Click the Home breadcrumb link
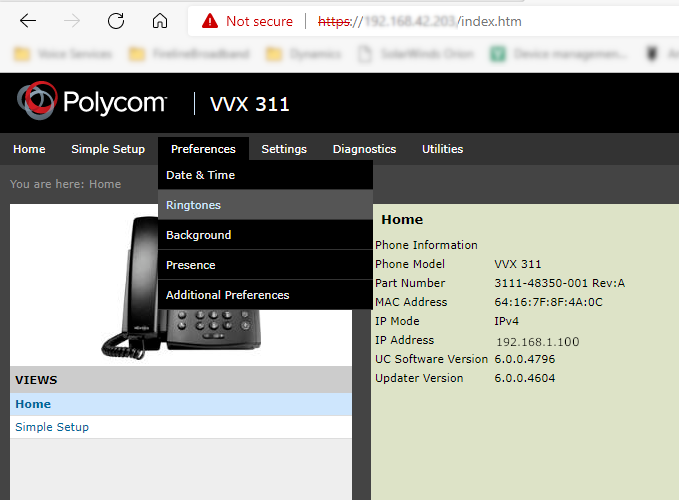 pyautogui.click(x=105, y=184)
